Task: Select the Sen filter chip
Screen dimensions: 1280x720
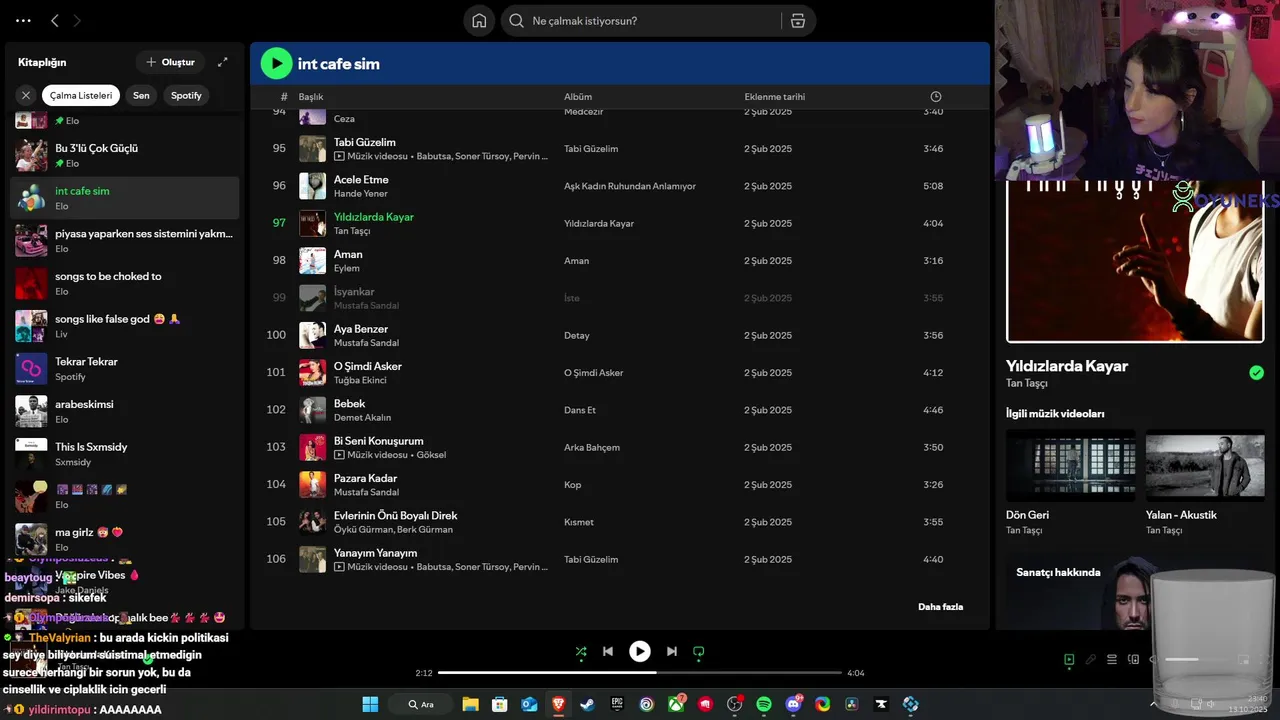Action: point(141,95)
